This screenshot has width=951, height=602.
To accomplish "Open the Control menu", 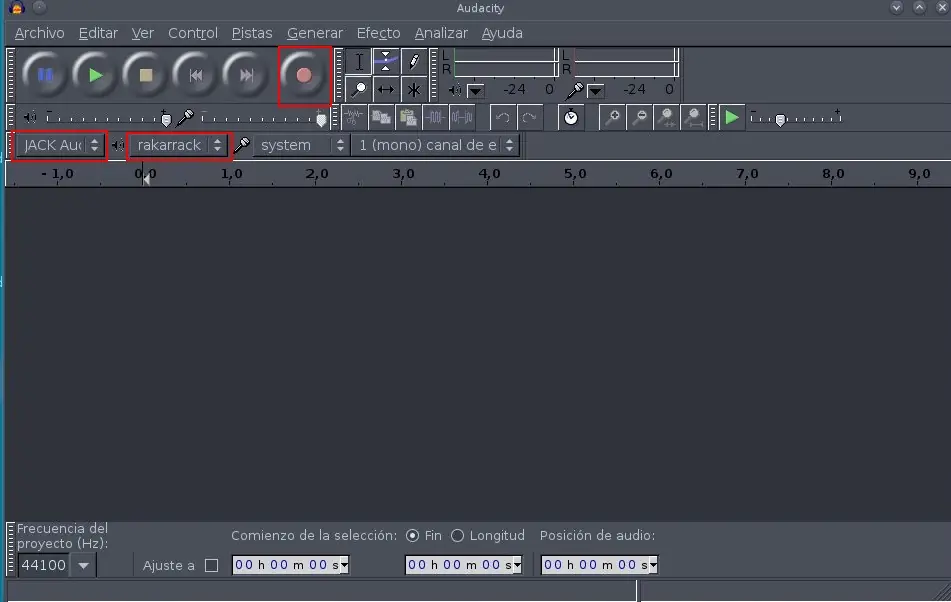I will click(193, 33).
